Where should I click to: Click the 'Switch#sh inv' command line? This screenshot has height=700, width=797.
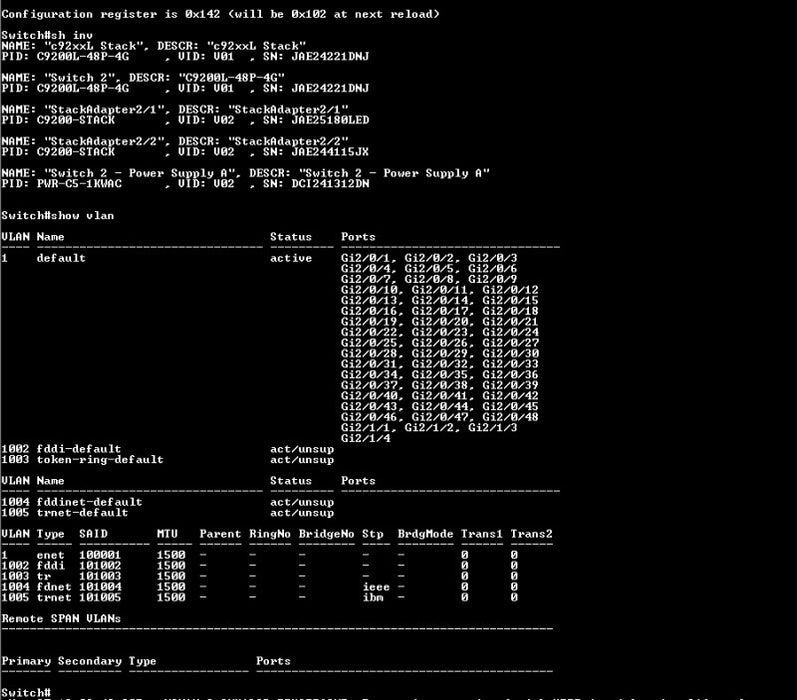click(47, 35)
